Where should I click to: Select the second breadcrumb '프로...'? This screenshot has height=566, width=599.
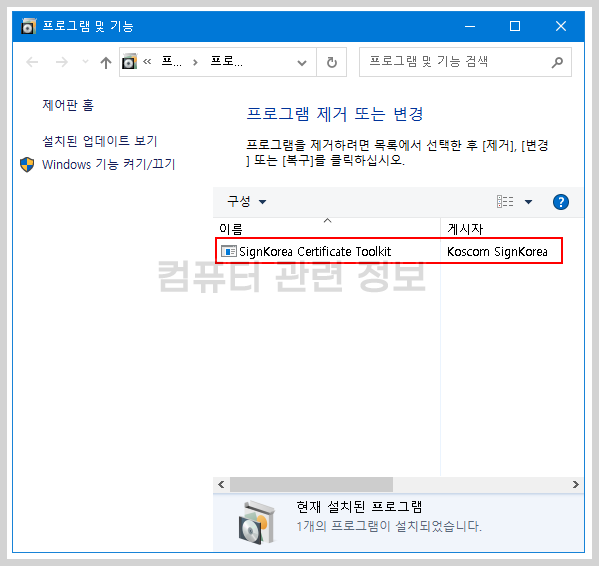[227, 61]
